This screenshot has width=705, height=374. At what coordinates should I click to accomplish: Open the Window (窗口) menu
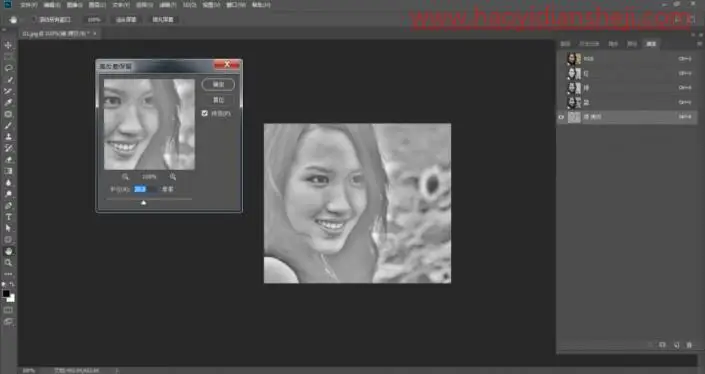click(x=236, y=5)
